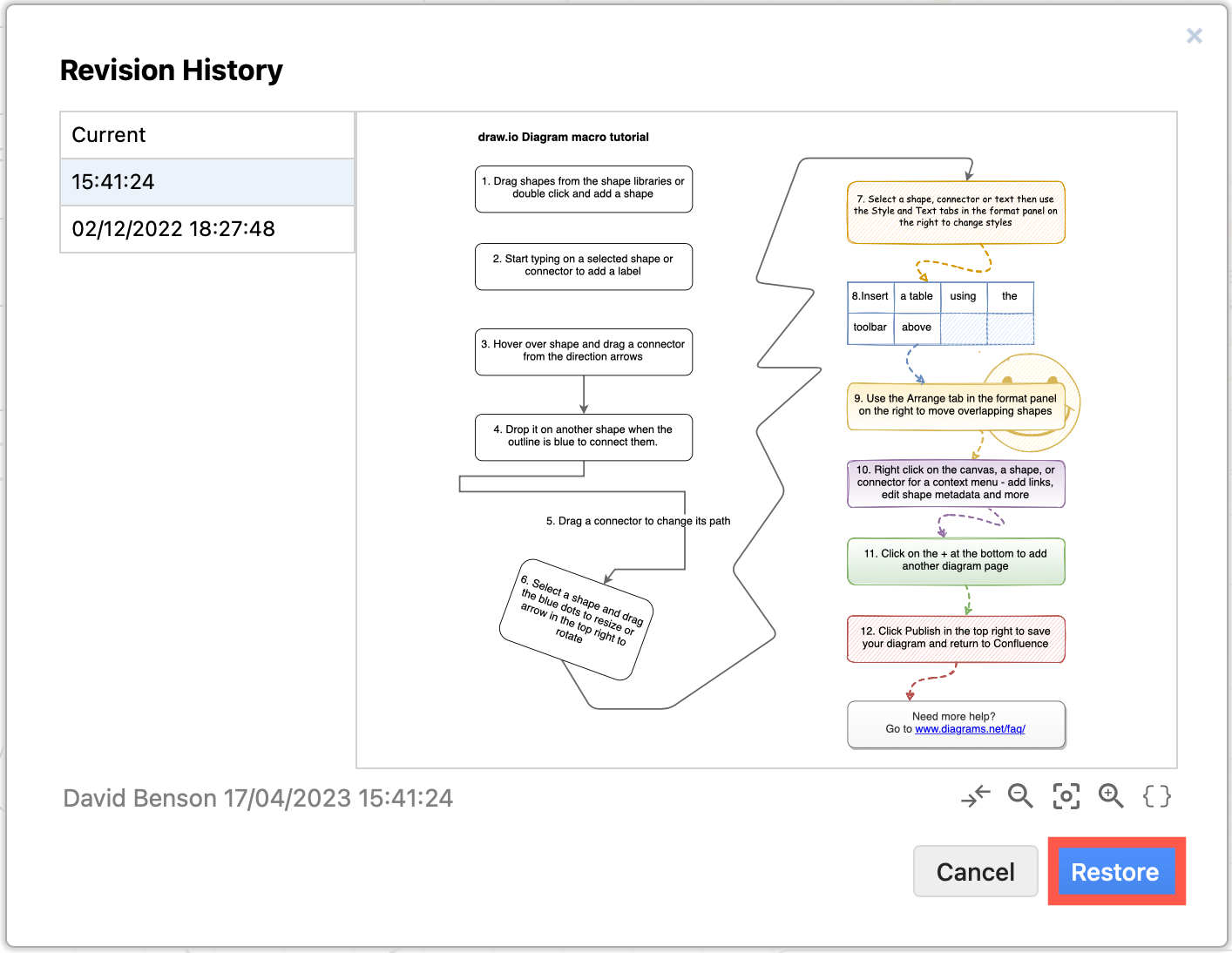Click the red step 12 Publish box

(955, 638)
